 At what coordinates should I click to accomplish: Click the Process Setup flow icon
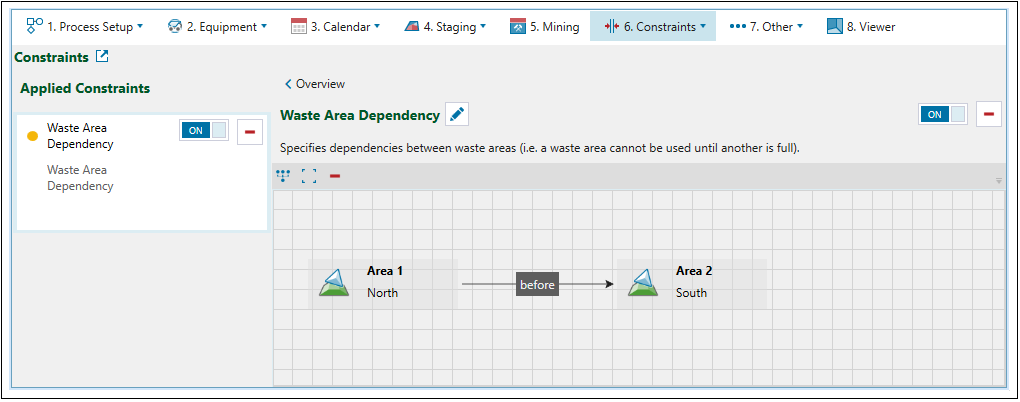tap(33, 26)
